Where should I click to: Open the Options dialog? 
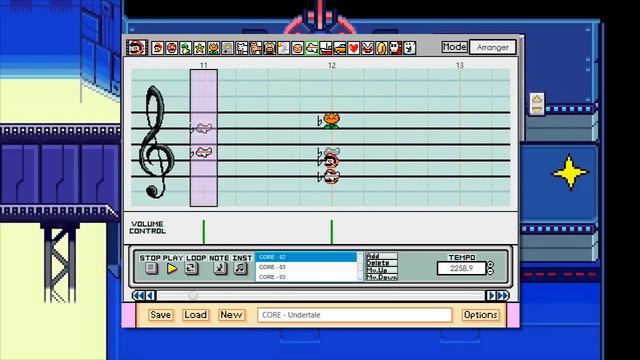point(480,315)
